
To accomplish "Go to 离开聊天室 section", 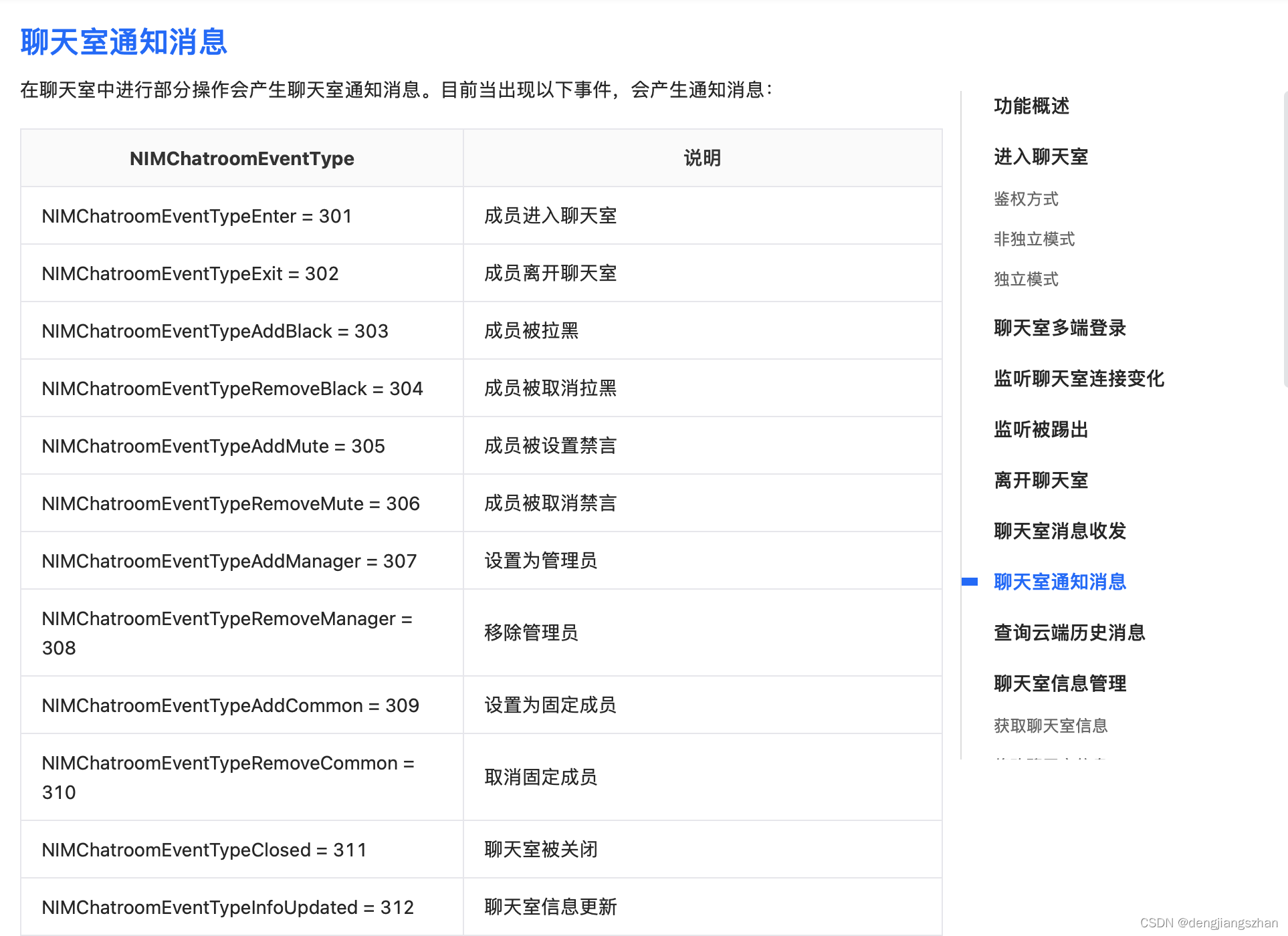I will point(1041,481).
